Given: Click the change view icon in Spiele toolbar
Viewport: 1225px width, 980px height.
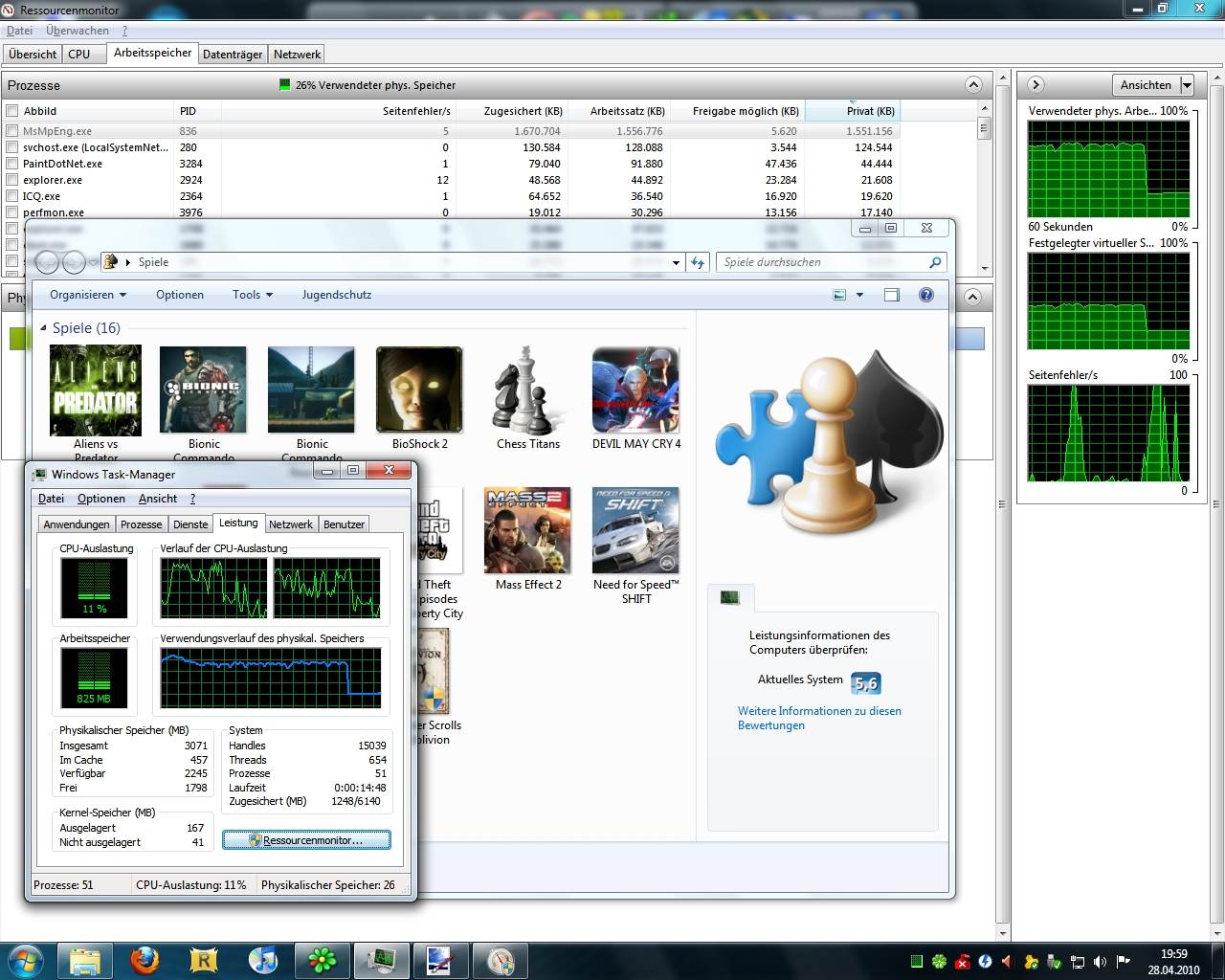Looking at the screenshot, I should (x=839, y=295).
